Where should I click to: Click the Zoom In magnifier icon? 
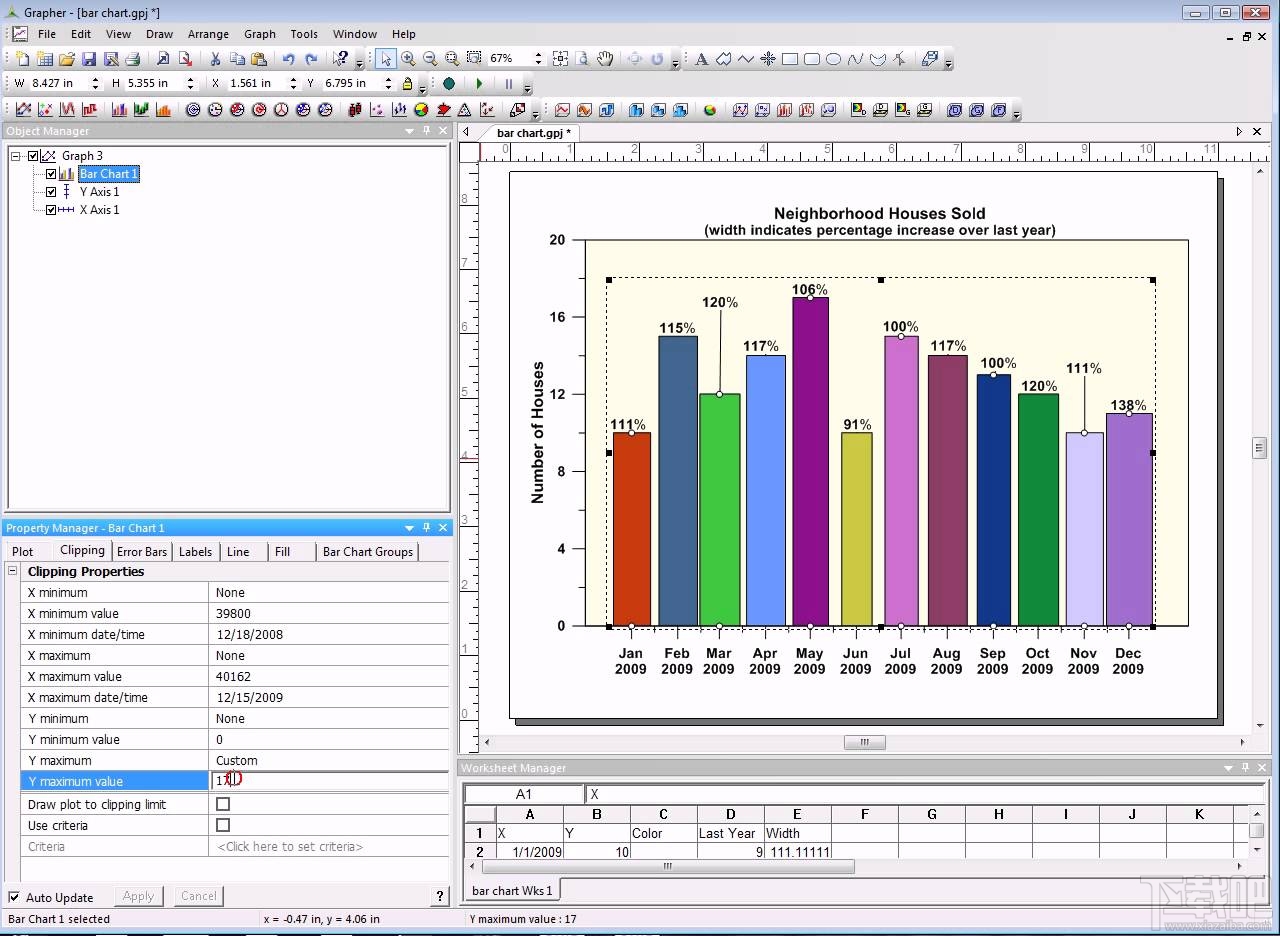pos(408,59)
